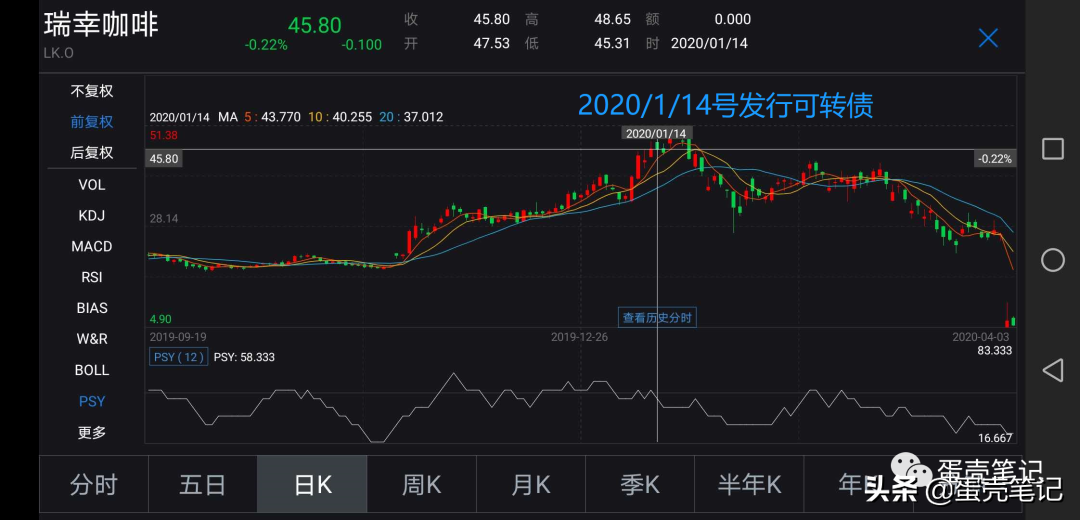
Task: Open the 五日 five-day tab
Action: tap(202, 485)
